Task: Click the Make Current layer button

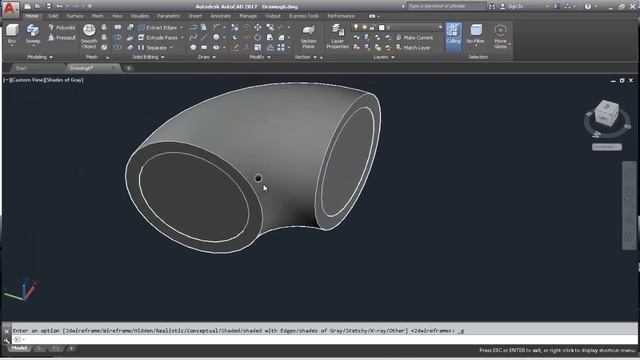Action: [x=414, y=38]
